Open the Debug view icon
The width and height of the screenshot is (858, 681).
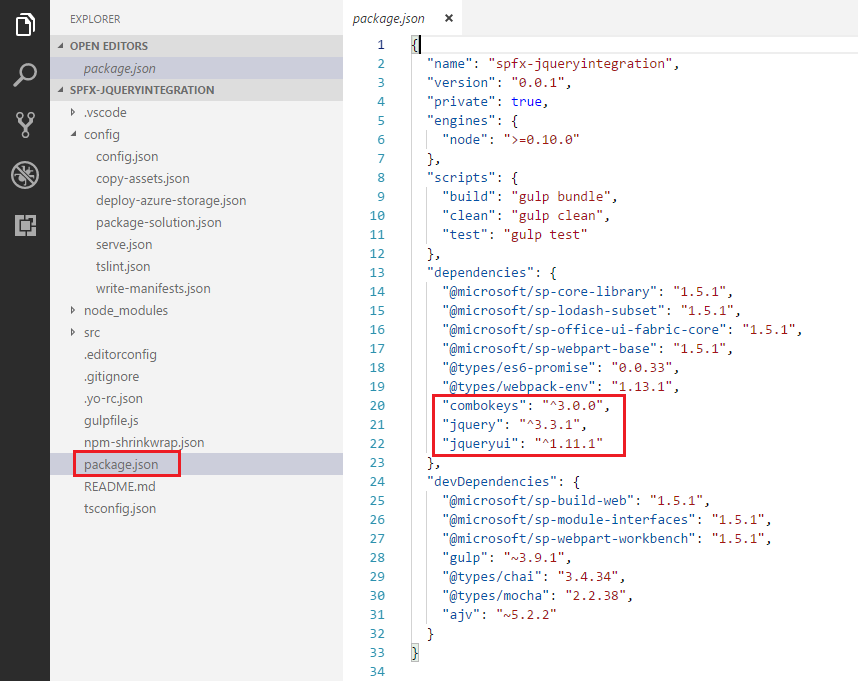(x=25, y=176)
